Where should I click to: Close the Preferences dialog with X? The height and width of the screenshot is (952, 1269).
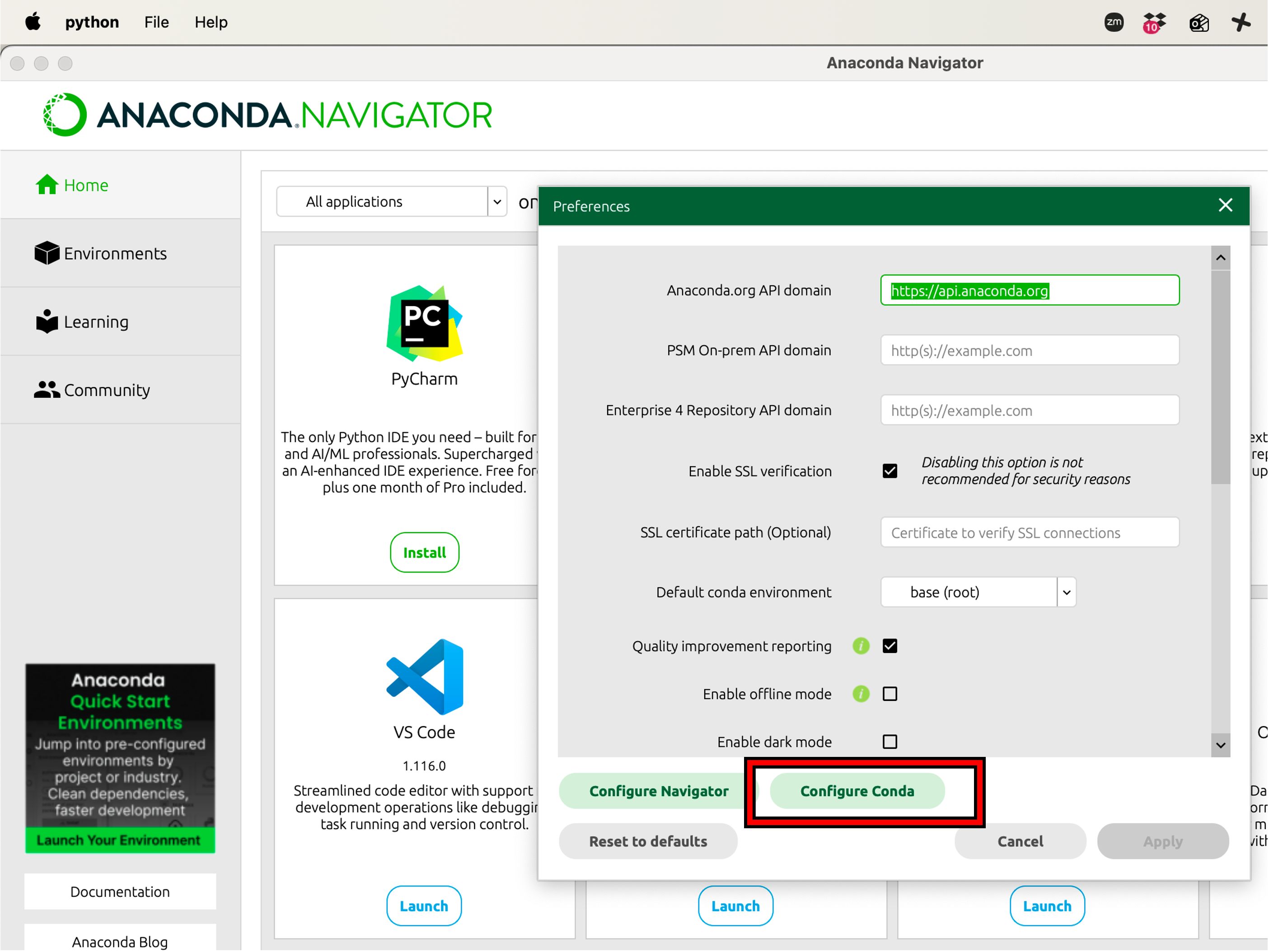click(1225, 205)
